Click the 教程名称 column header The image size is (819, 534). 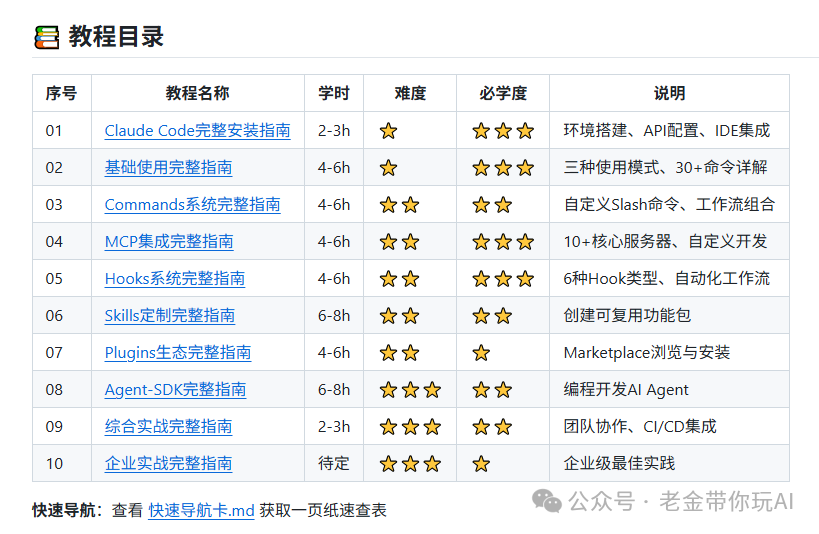point(197,94)
